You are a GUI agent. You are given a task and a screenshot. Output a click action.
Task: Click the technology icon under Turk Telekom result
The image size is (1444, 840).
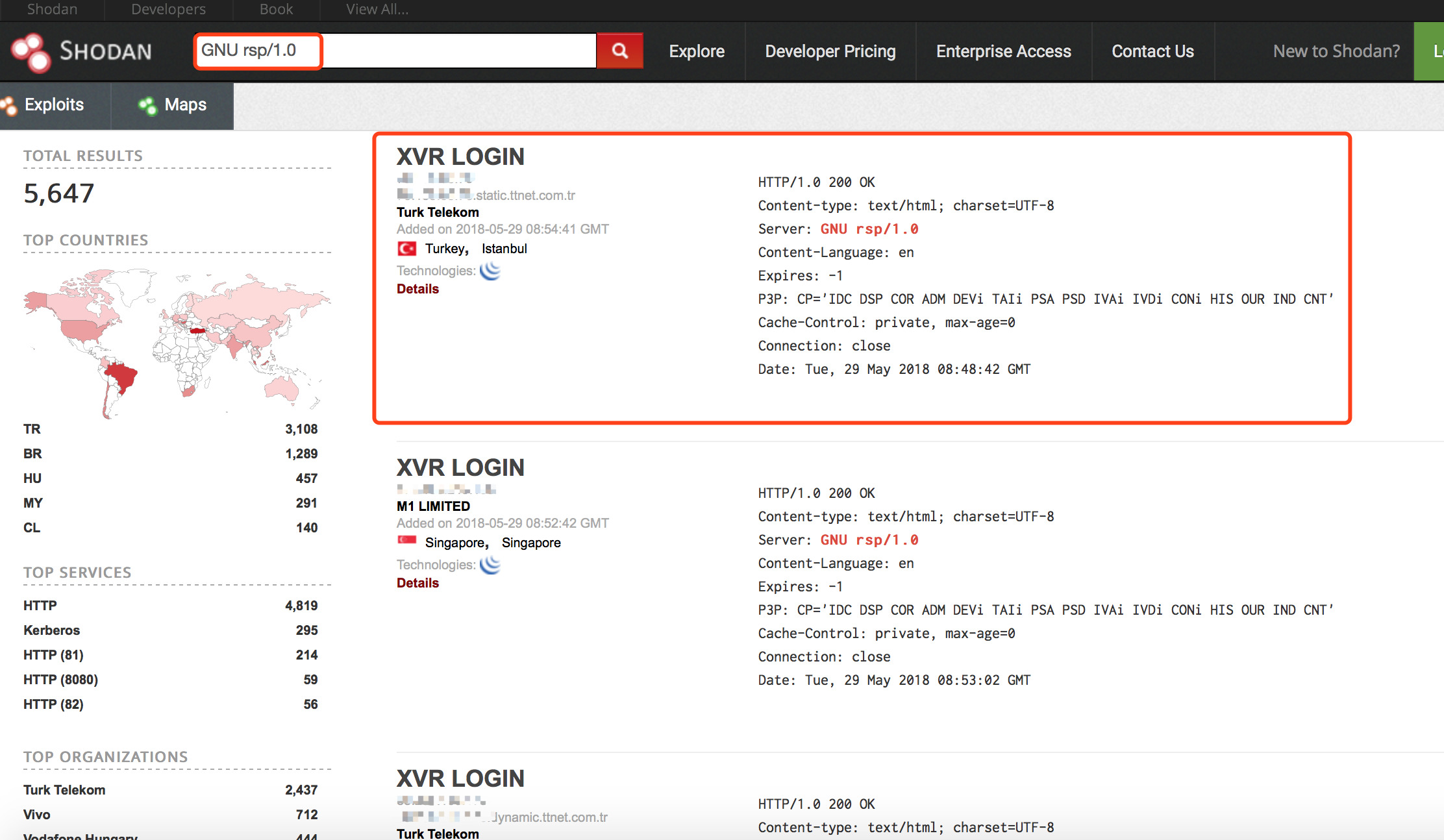point(490,271)
